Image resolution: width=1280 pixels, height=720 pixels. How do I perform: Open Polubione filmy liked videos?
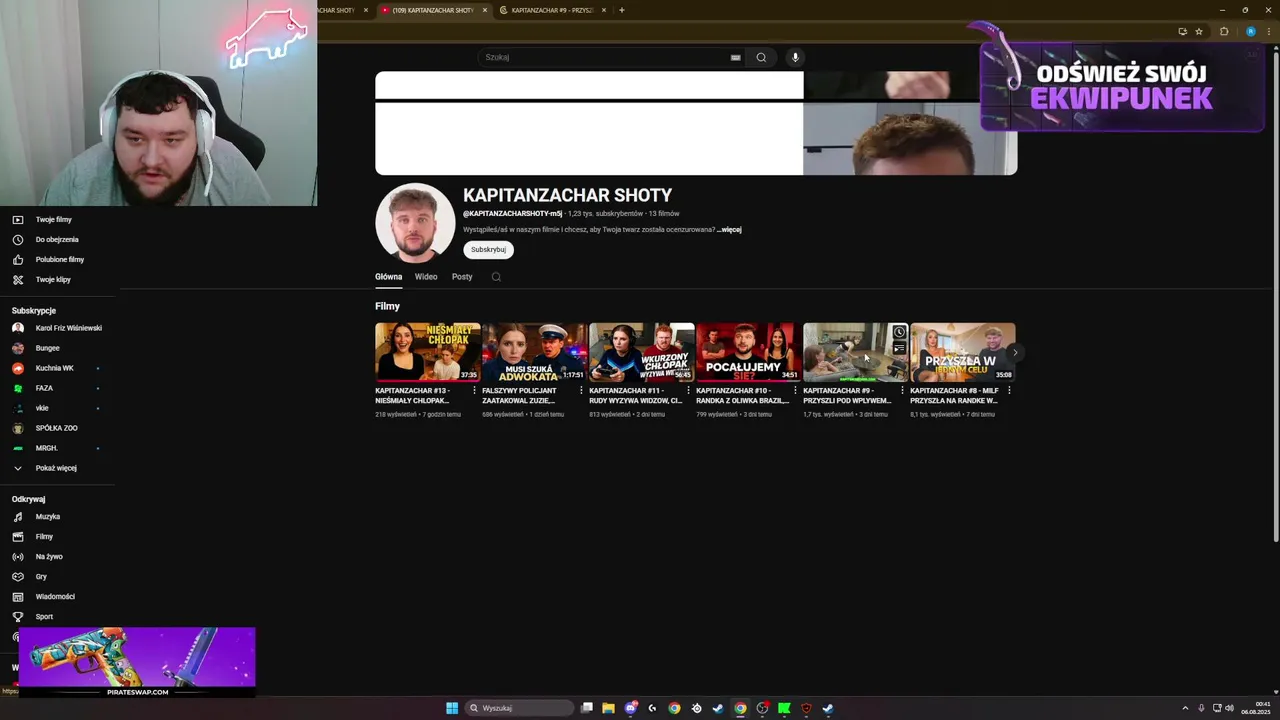(x=59, y=259)
